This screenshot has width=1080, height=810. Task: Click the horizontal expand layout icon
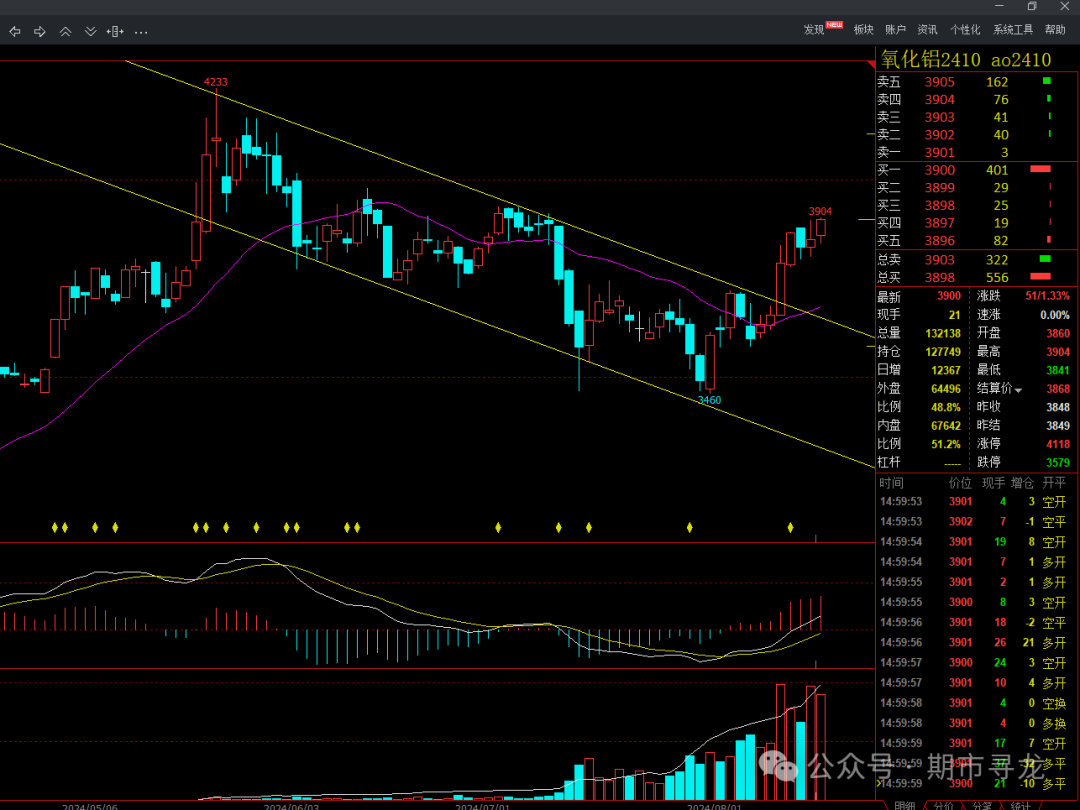tap(115, 32)
